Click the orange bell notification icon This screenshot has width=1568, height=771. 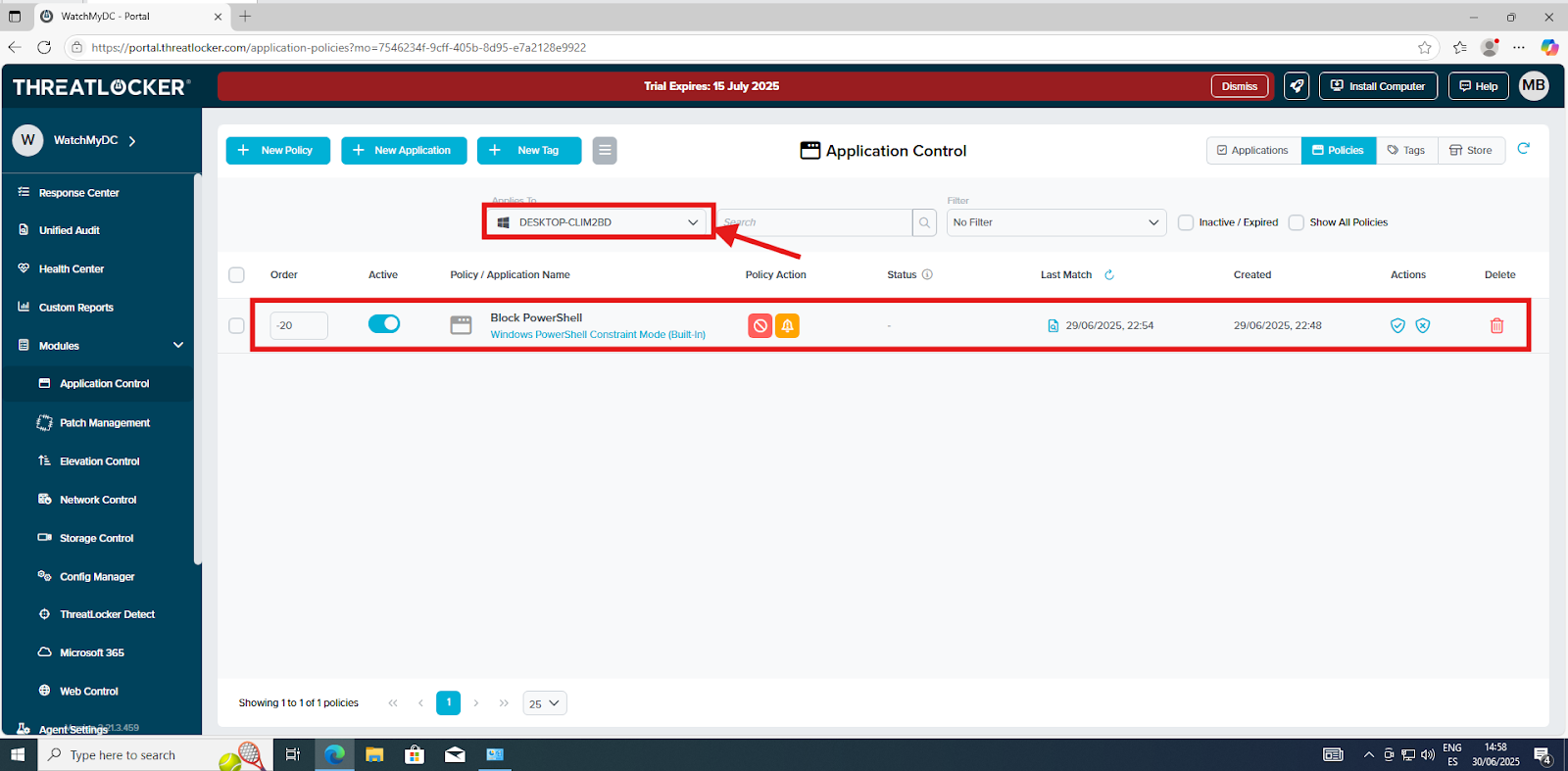pos(787,325)
